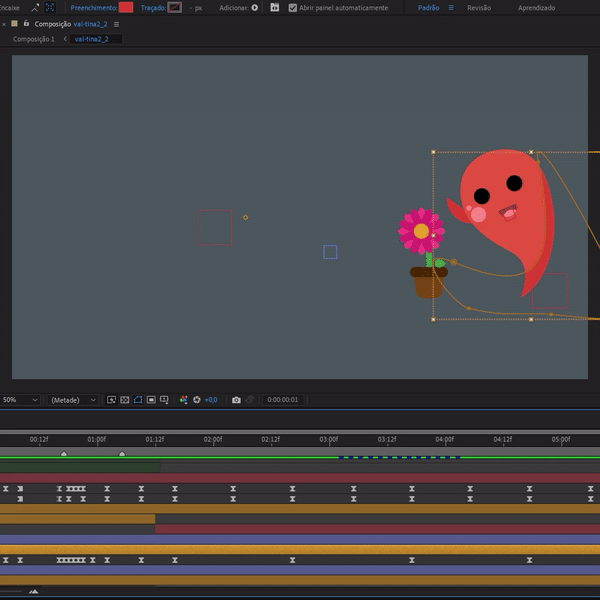Open the show channel color management icon
Screen dimensions: 600x600
tap(184, 399)
